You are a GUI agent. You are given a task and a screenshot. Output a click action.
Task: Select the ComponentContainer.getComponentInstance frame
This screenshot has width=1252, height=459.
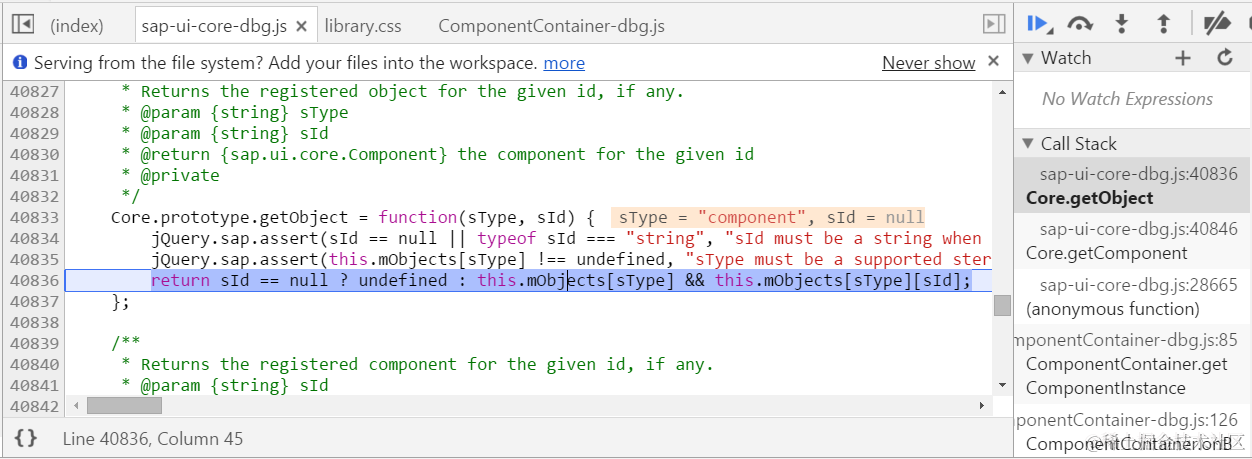tap(1132, 364)
